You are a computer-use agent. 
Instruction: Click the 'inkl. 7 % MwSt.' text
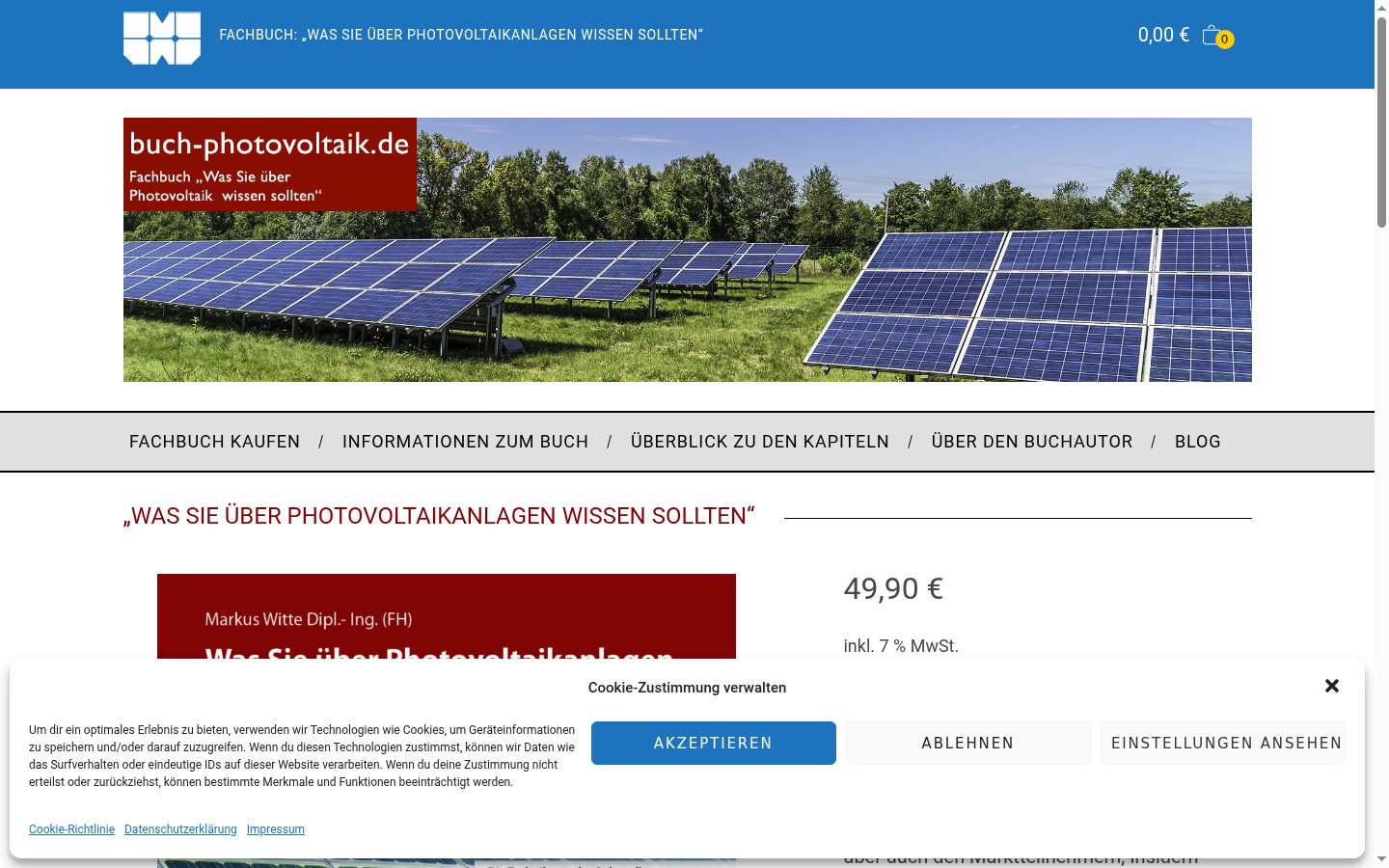(x=901, y=646)
